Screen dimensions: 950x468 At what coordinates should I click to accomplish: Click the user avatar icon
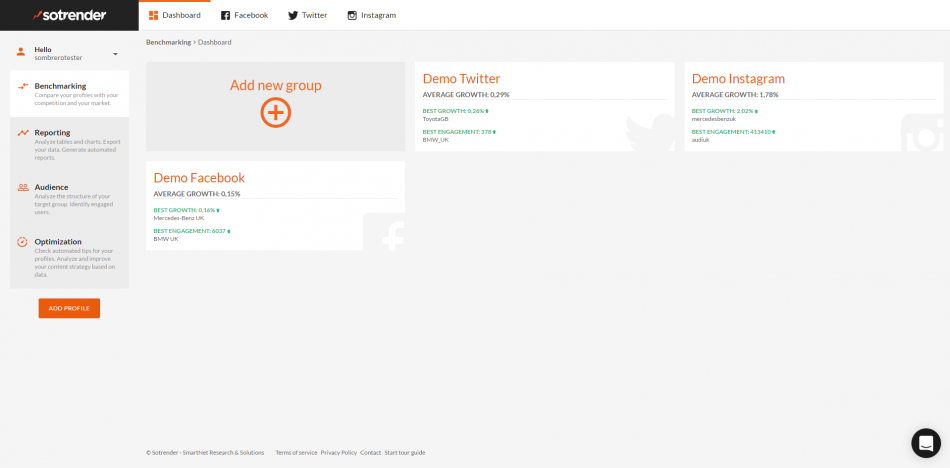pyautogui.click(x=22, y=52)
